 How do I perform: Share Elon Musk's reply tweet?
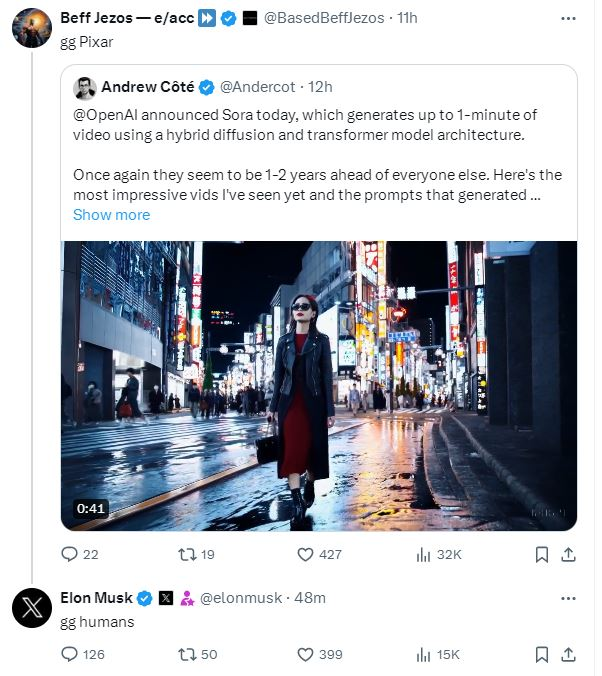point(568,654)
